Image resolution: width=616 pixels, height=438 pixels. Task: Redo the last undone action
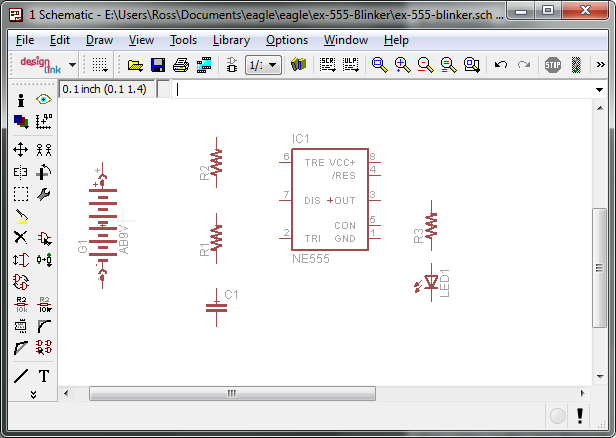[524, 64]
